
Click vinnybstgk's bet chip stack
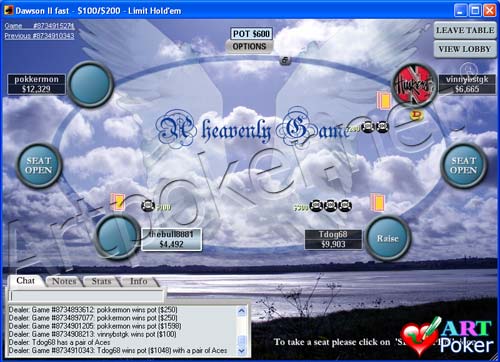tap(375, 127)
